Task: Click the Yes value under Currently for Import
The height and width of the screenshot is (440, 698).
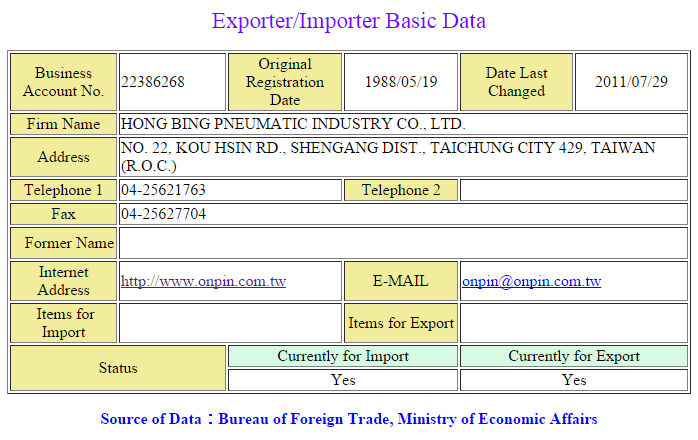Action: (343, 380)
